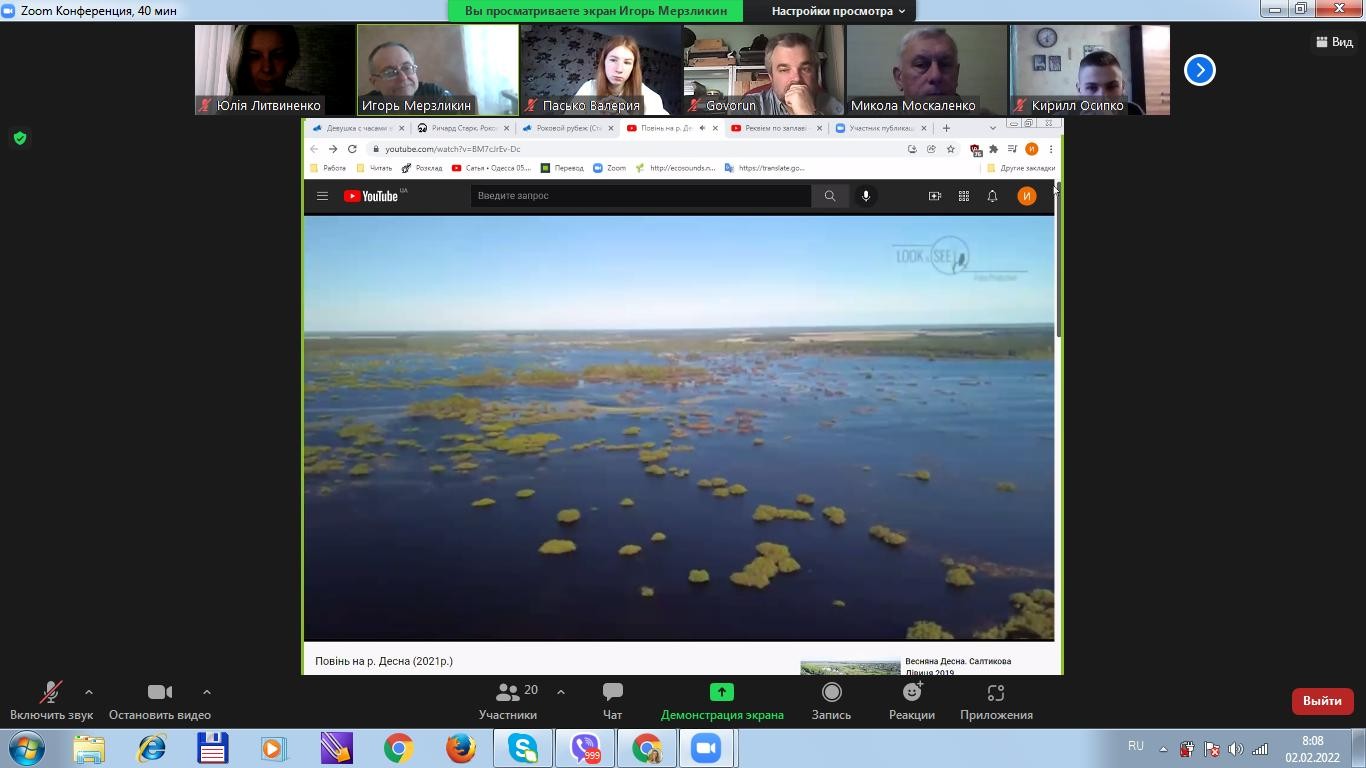Stop video with the camera button
The width and height of the screenshot is (1366, 768).
(159, 693)
